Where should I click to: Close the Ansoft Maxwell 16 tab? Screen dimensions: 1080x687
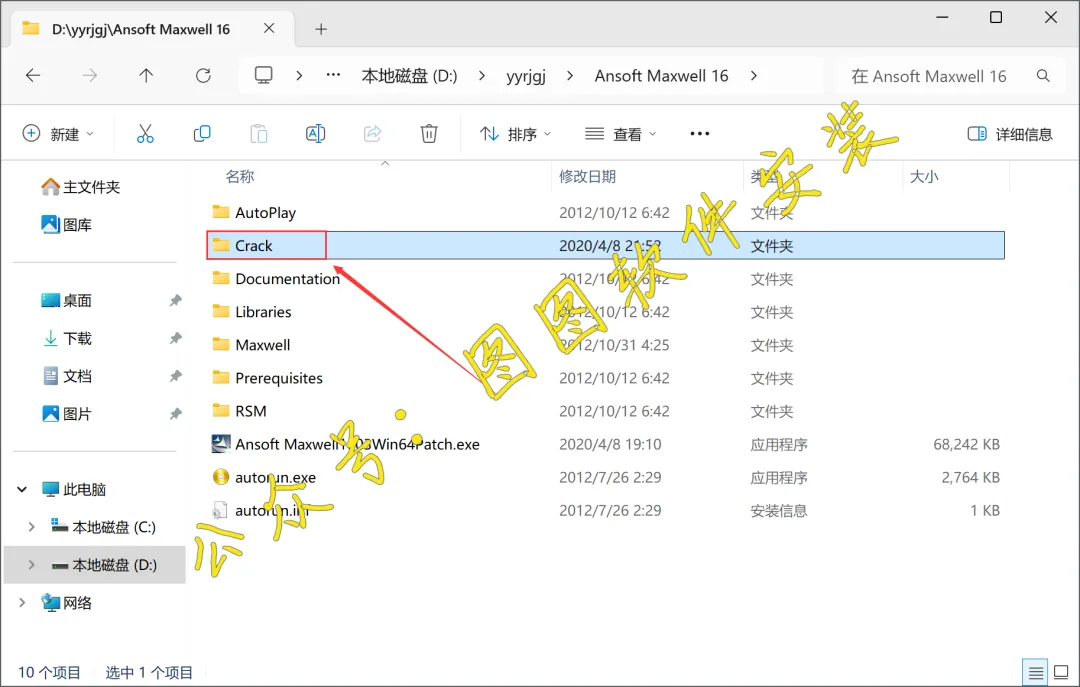click(269, 28)
